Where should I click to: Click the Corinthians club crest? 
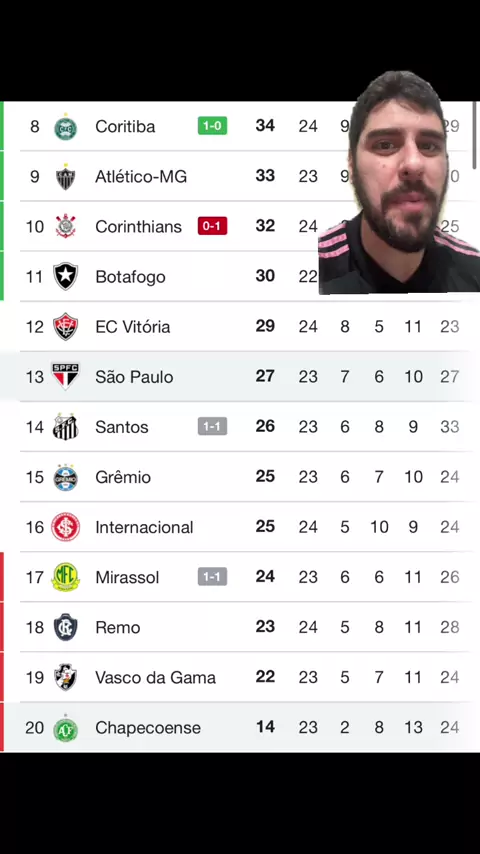pyautogui.click(x=65, y=226)
